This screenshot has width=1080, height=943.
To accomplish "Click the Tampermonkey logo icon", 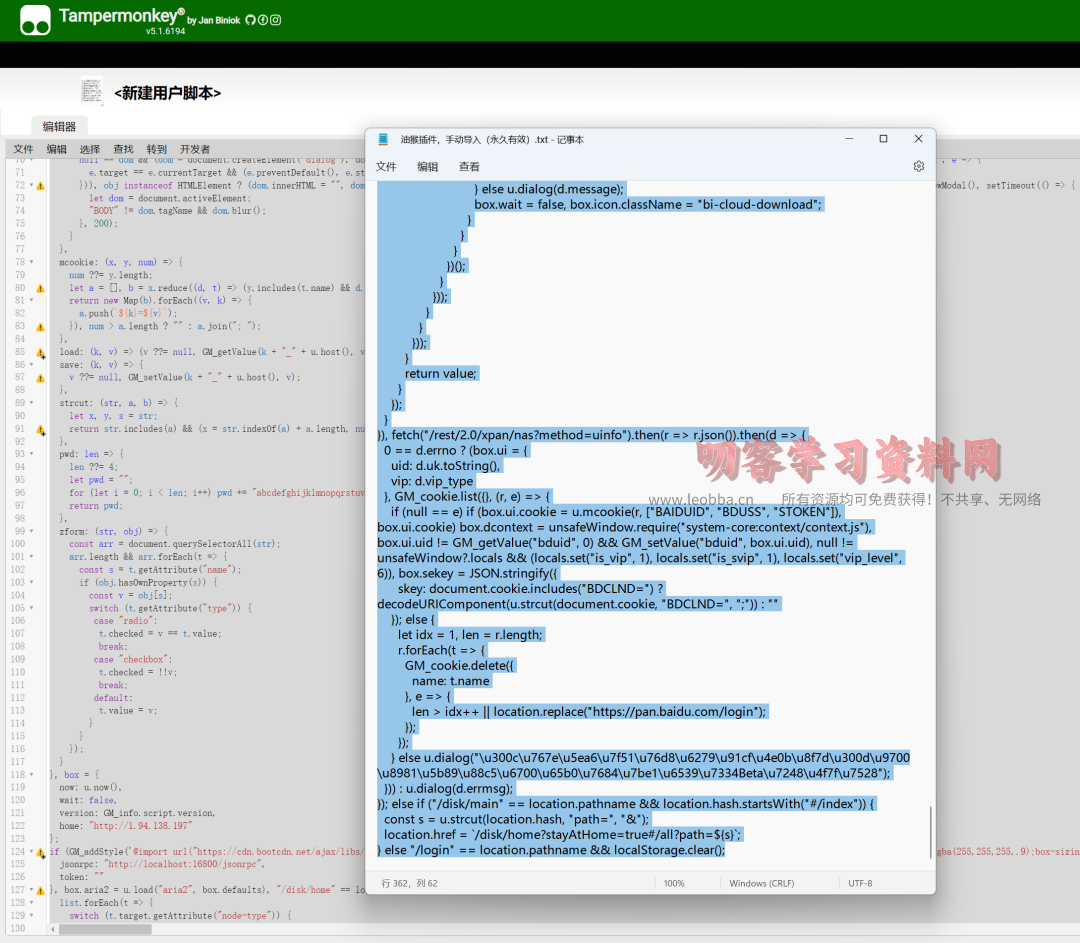I will (35, 20).
